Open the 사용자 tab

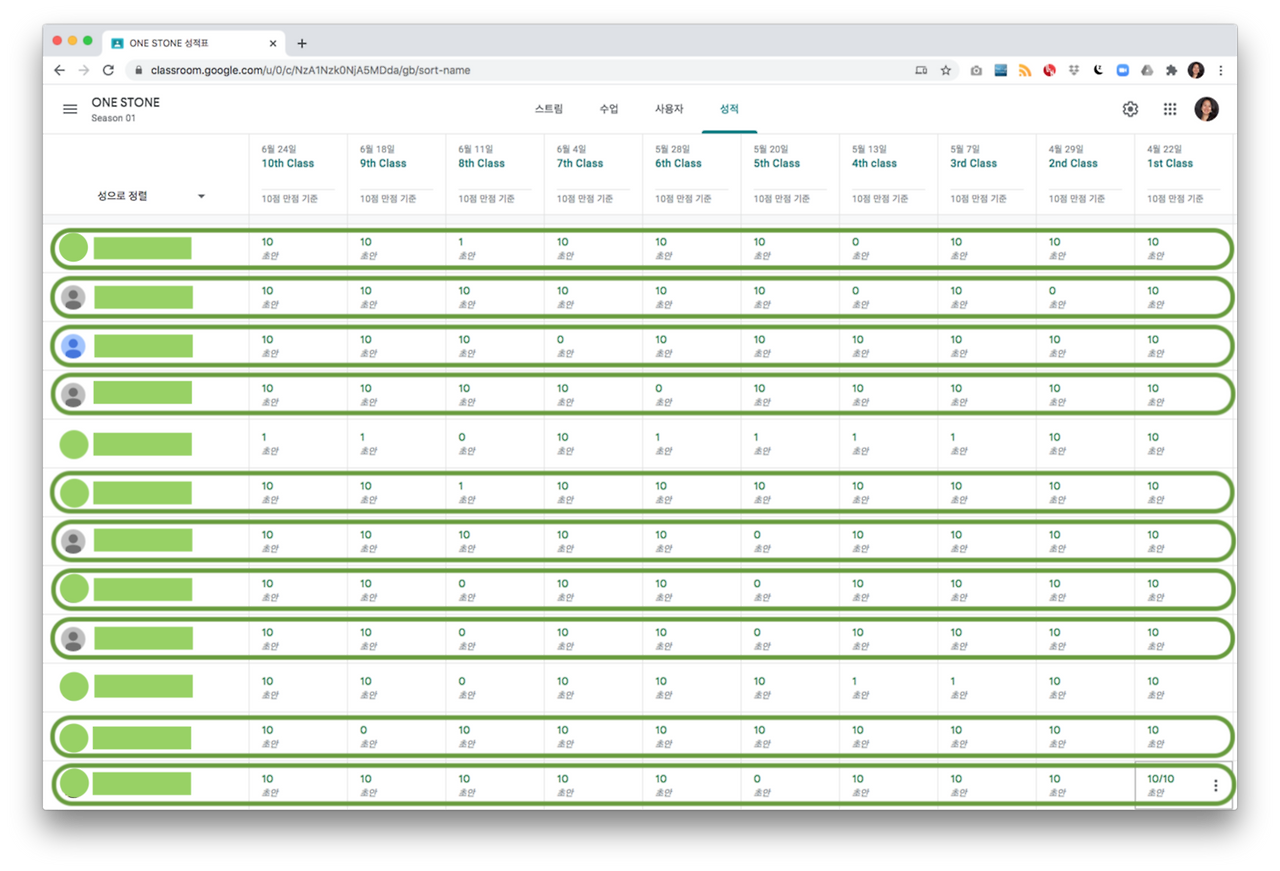669,109
